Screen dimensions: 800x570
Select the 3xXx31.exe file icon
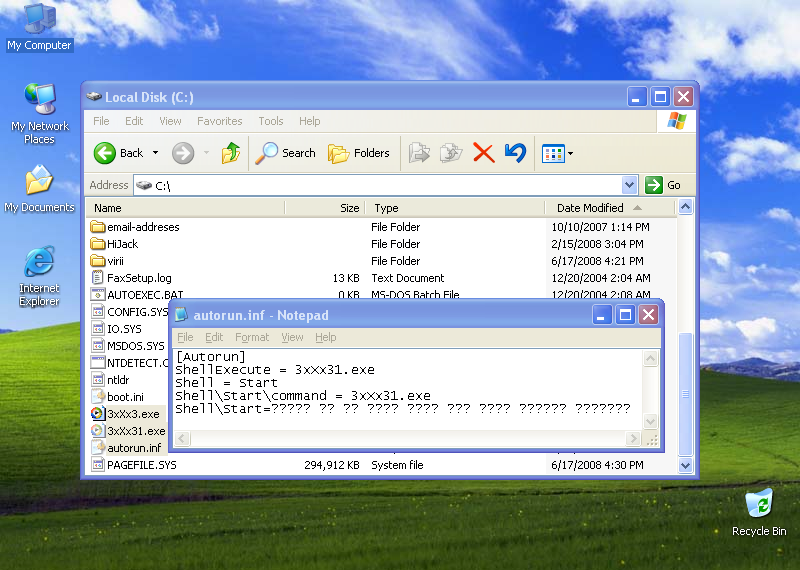[x=97, y=431]
